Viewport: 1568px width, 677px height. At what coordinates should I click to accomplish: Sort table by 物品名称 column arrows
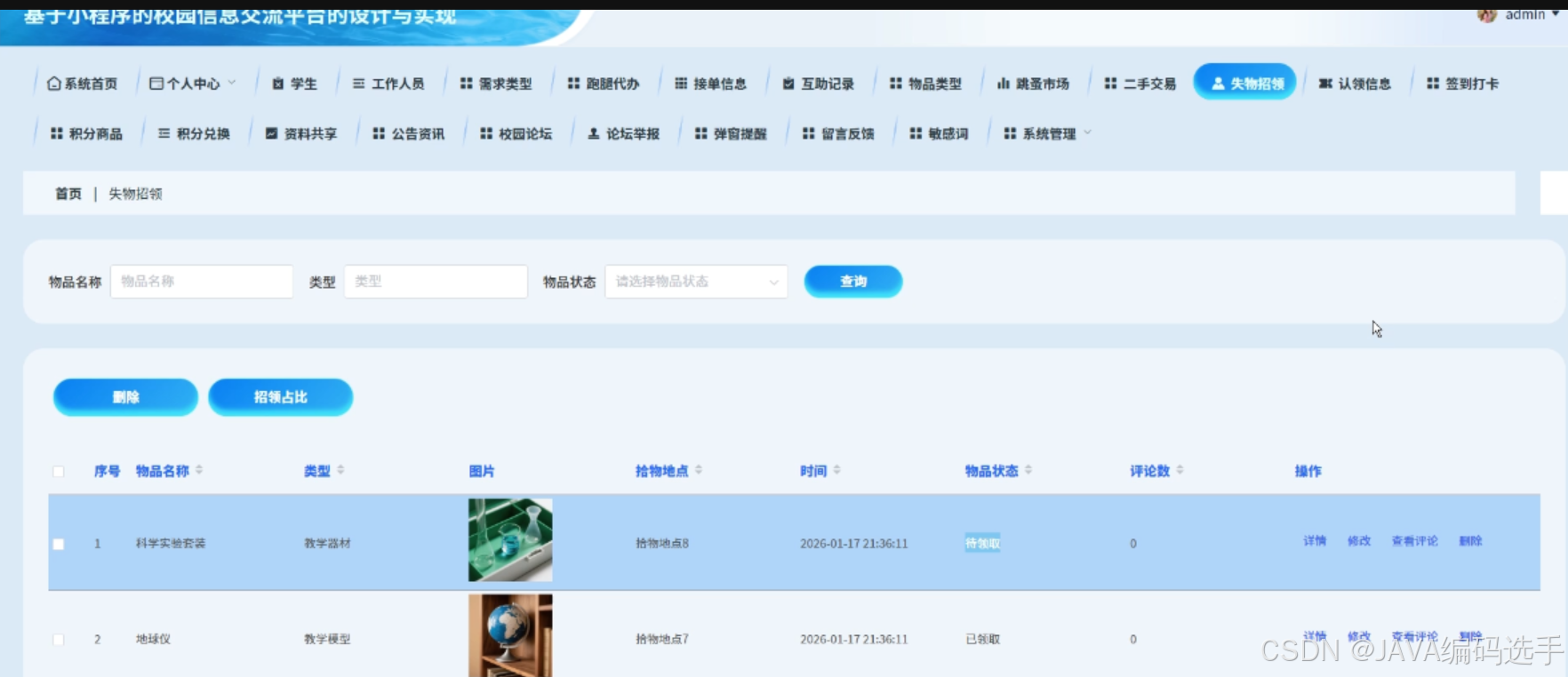[x=199, y=470]
